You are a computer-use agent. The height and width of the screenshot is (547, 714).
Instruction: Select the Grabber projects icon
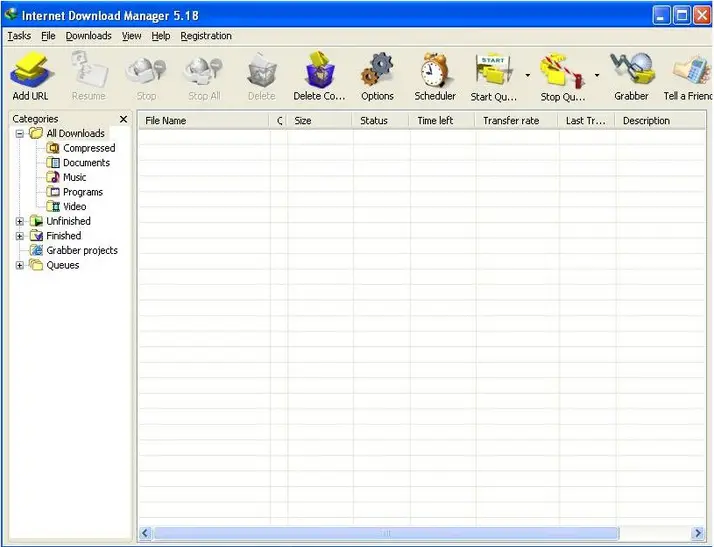point(36,250)
